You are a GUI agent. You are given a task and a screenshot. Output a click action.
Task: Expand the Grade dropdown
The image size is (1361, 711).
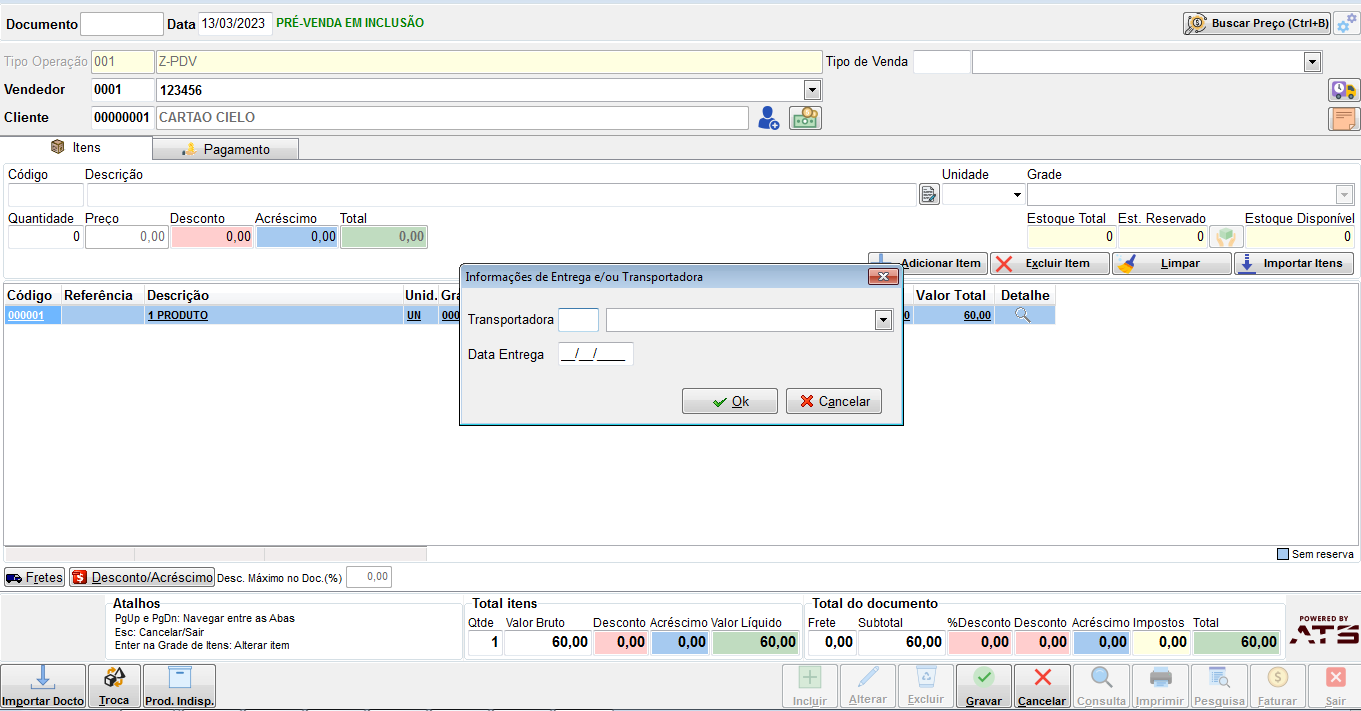[1345, 195]
